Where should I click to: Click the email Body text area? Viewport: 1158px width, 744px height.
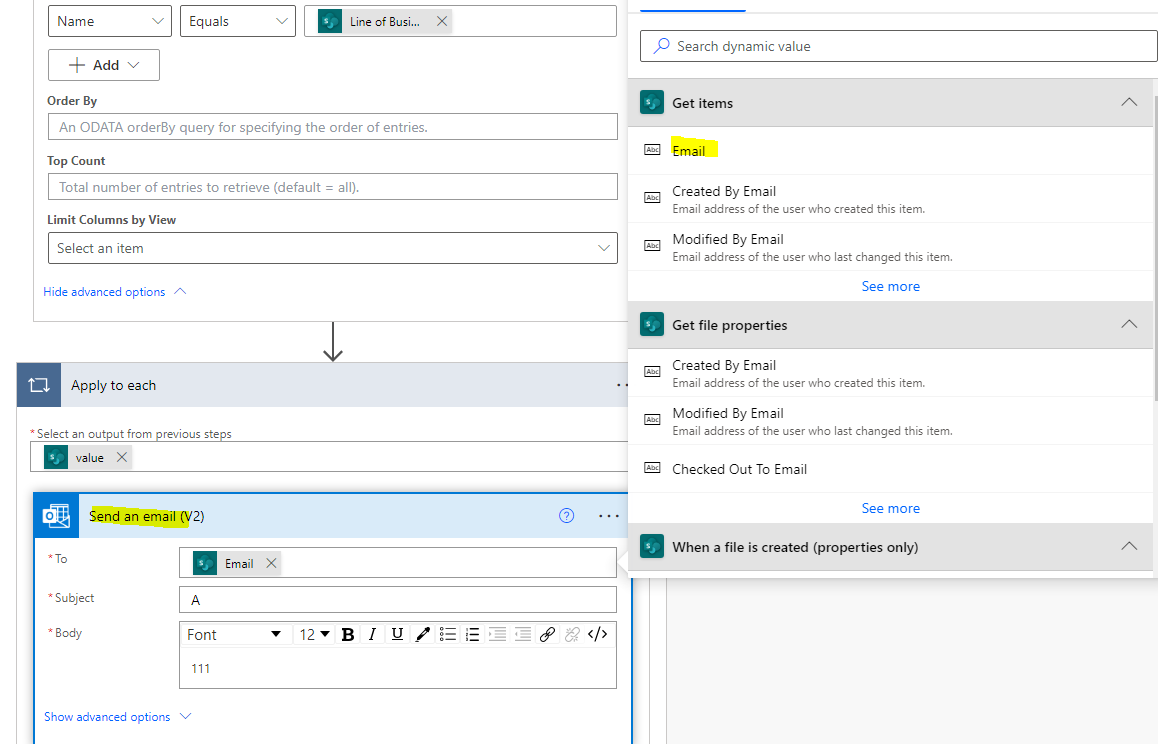point(397,668)
